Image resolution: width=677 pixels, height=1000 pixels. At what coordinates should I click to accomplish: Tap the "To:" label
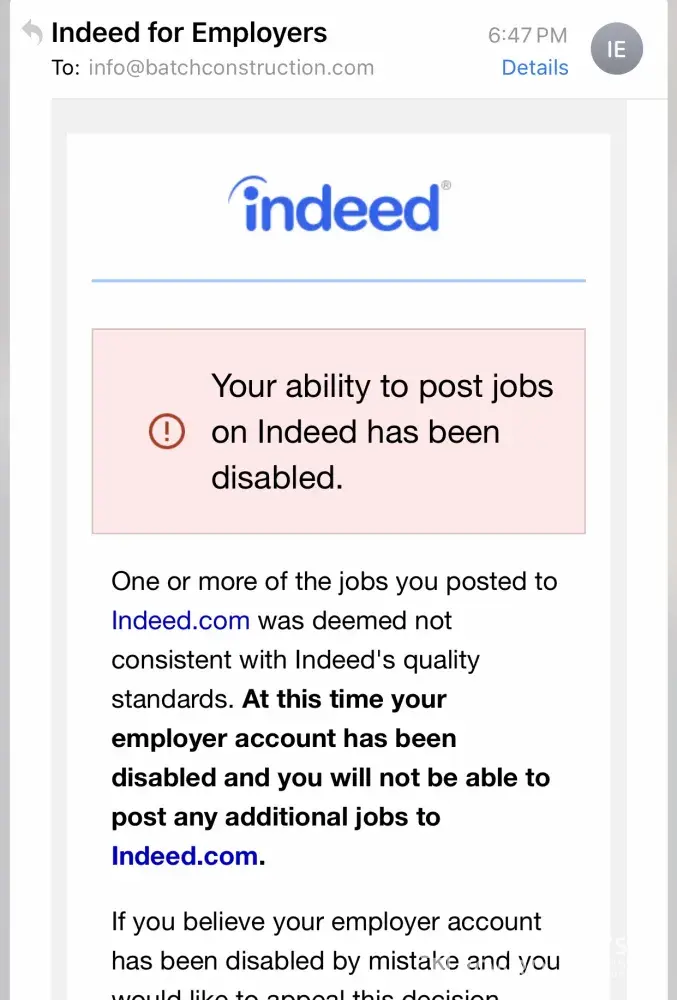point(66,68)
